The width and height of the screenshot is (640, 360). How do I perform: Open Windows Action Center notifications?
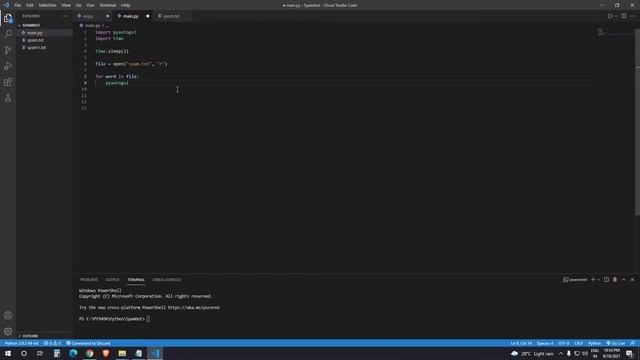click(x=629, y=353)
